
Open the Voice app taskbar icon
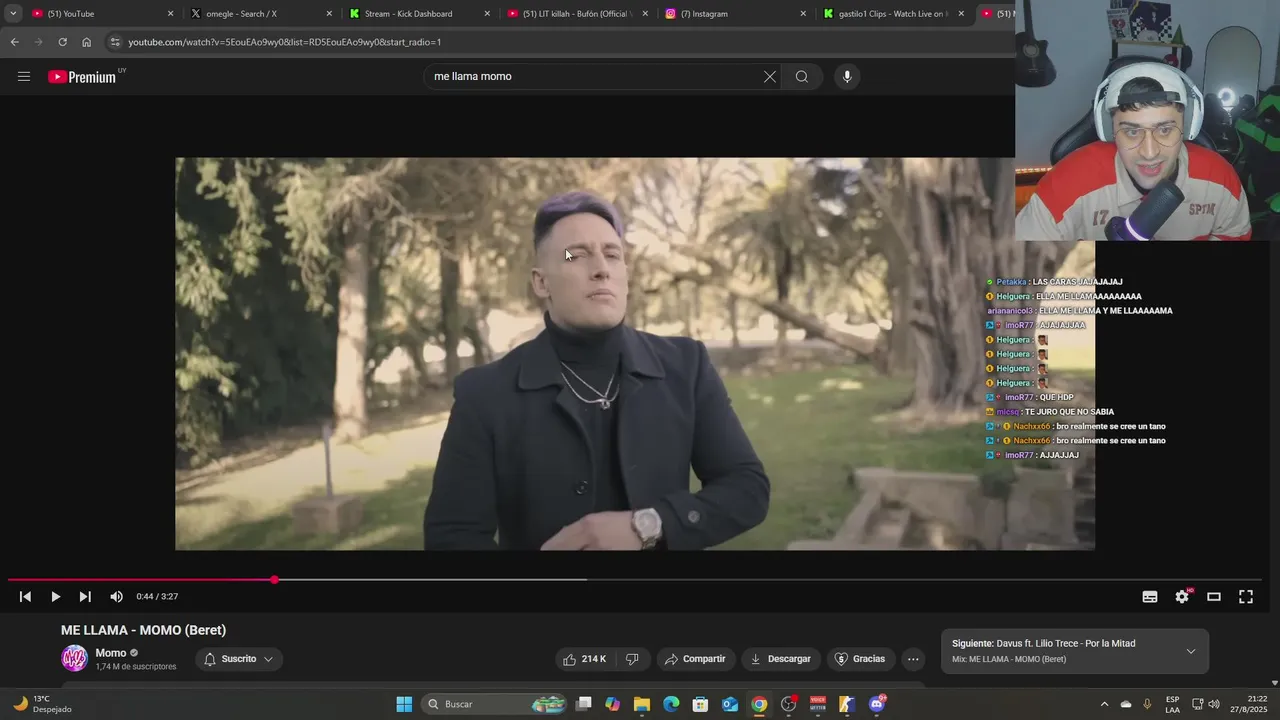tap(818, 704)
